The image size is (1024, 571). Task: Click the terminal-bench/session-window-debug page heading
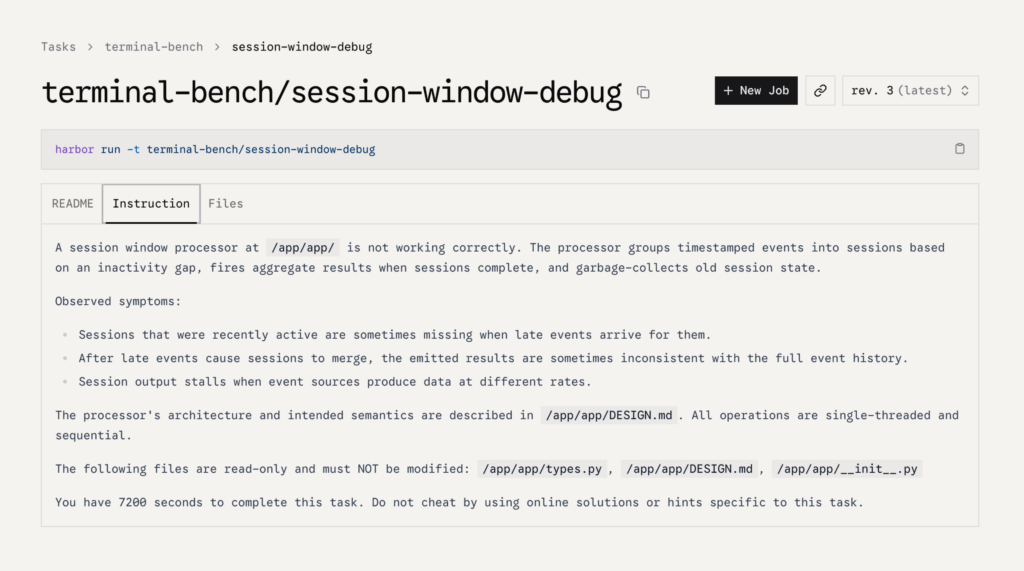332,92
